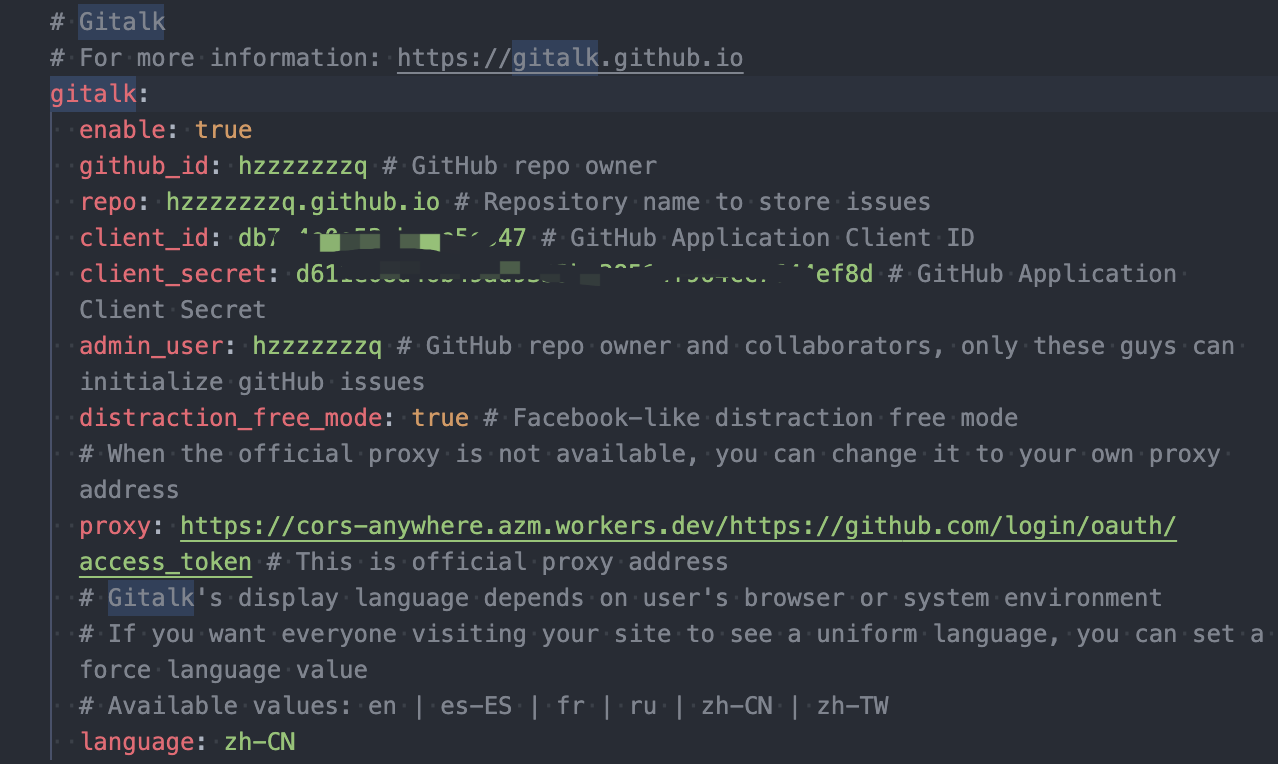This screenshot has height=764, width=1278.
Task: Click the wrapped 'Client Secret' comment line
Action: [173, 310]
